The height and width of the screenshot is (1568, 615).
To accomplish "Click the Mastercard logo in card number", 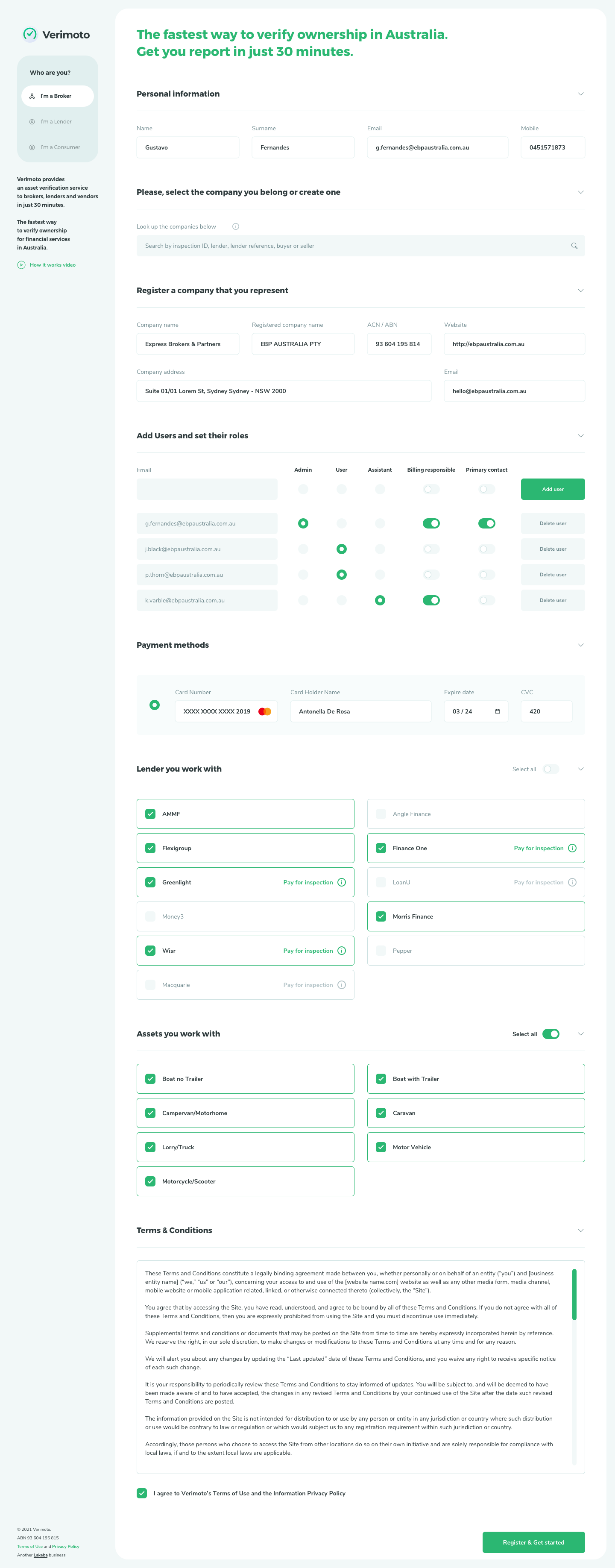I will (265, 711).
